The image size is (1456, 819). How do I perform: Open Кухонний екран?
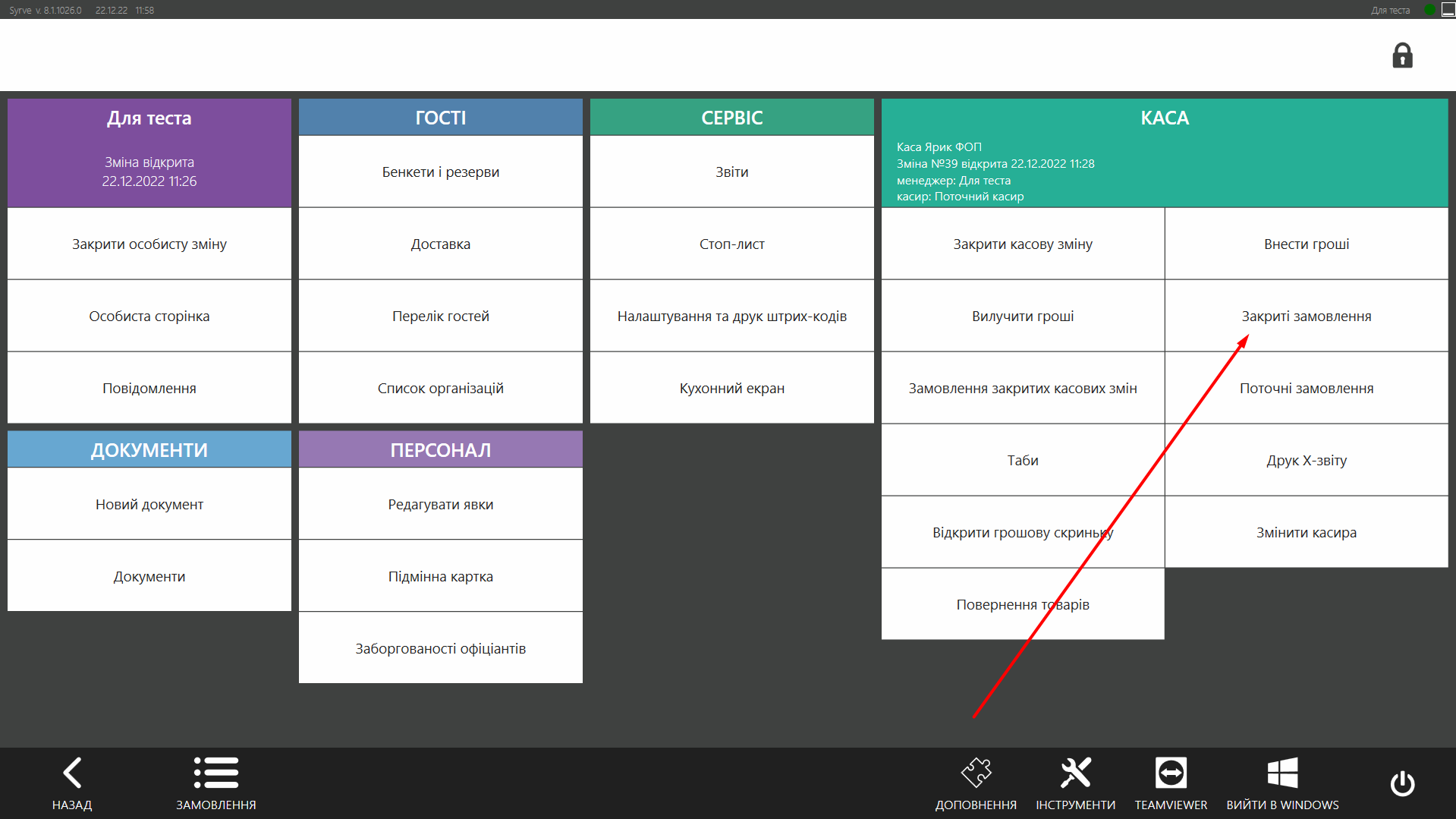pos(731,388)
